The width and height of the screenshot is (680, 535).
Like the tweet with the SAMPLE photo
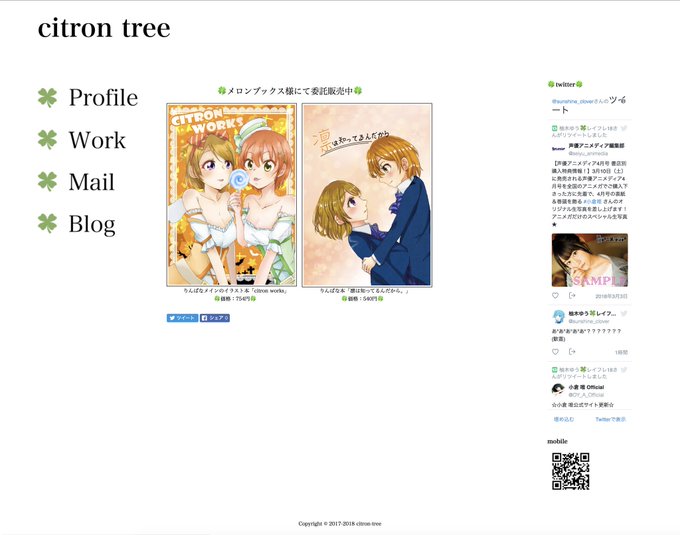click(555, 296)
